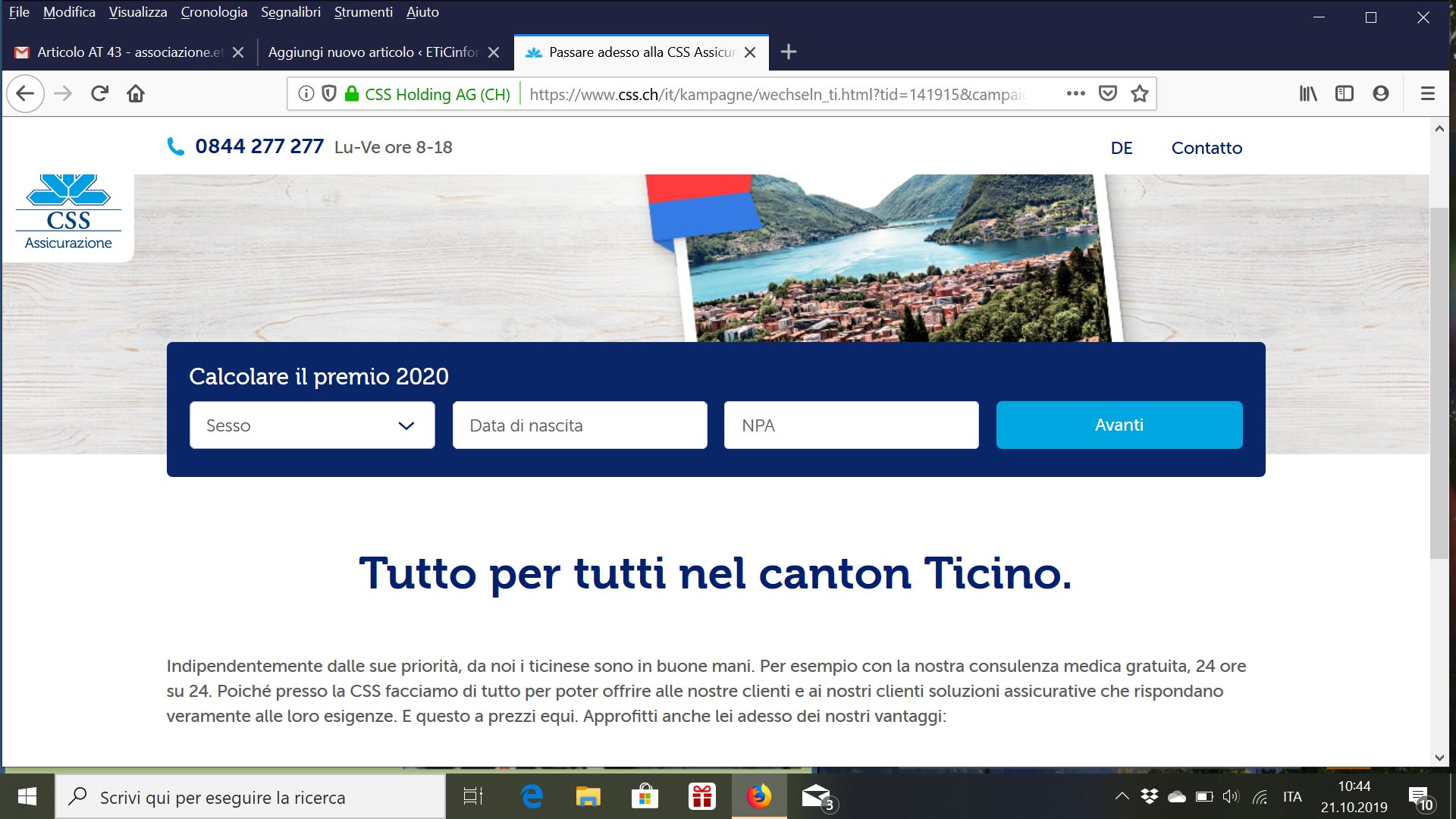Reload the current page
This screenshot has height=819, width=1456.
[x=99, y=94]
